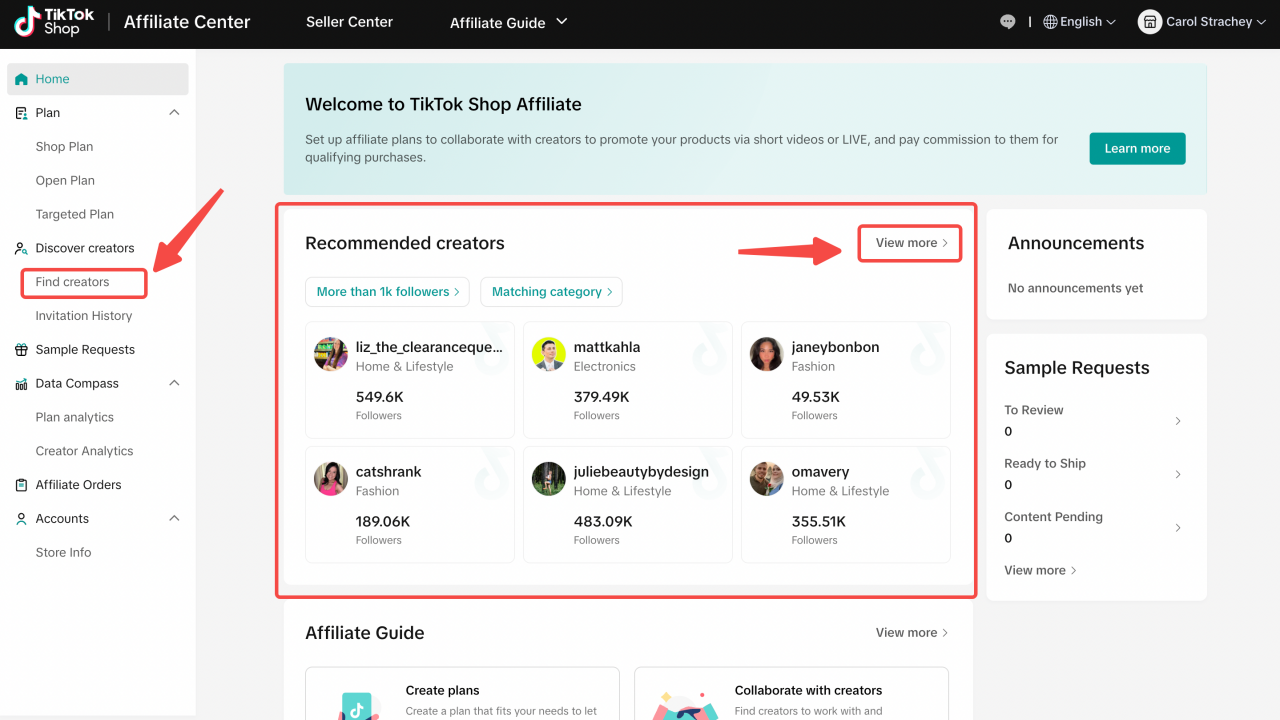The width and height of the screenshot is (1280, 720).
Task: Open the chat message bubble icon
Action: (1008, 22)
